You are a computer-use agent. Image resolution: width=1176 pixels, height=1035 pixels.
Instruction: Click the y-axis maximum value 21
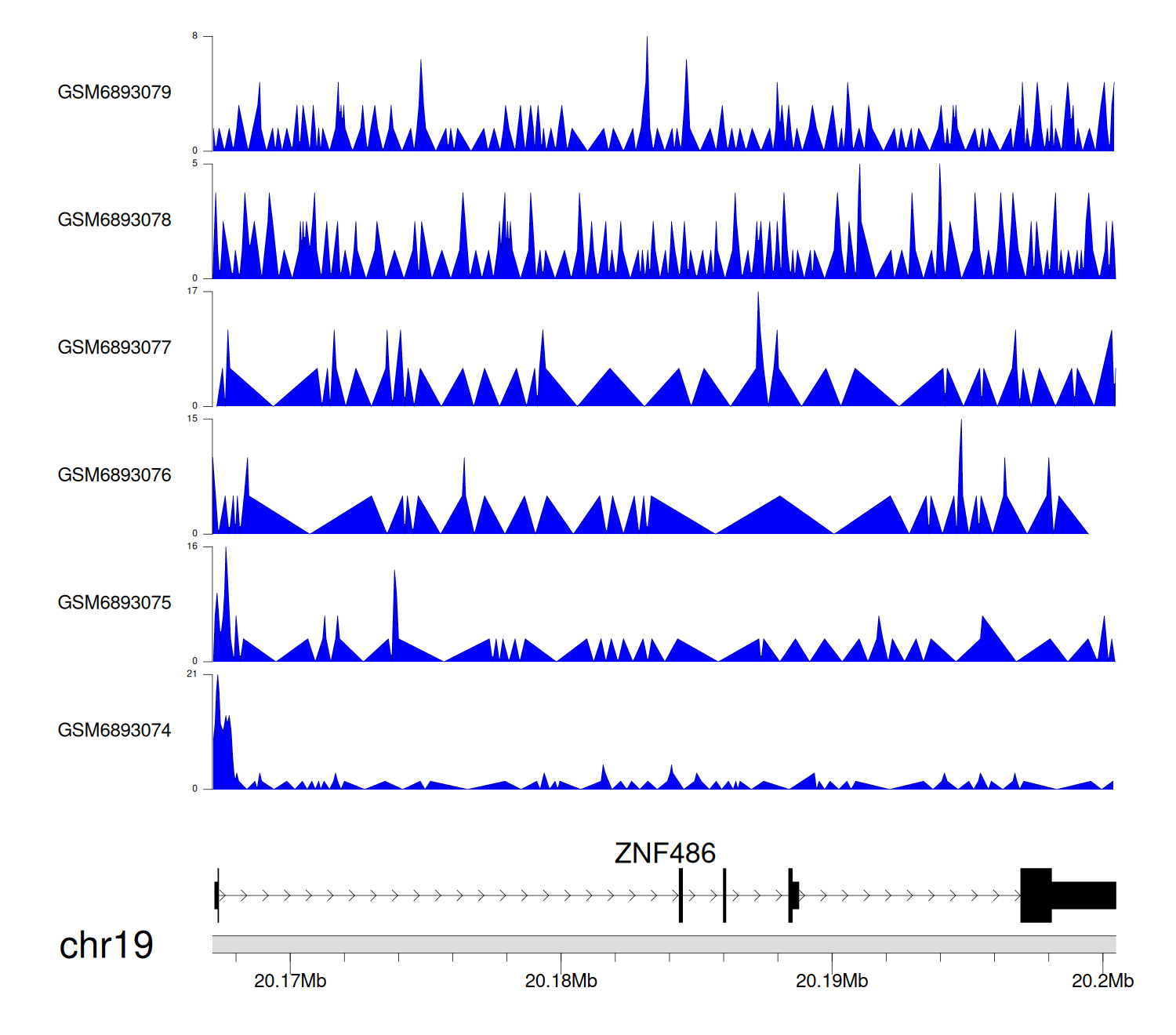(192, 674)
